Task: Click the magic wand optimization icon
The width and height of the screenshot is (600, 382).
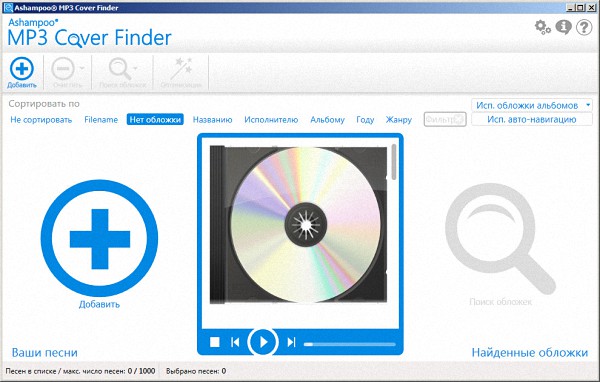Action: [181, 68]
